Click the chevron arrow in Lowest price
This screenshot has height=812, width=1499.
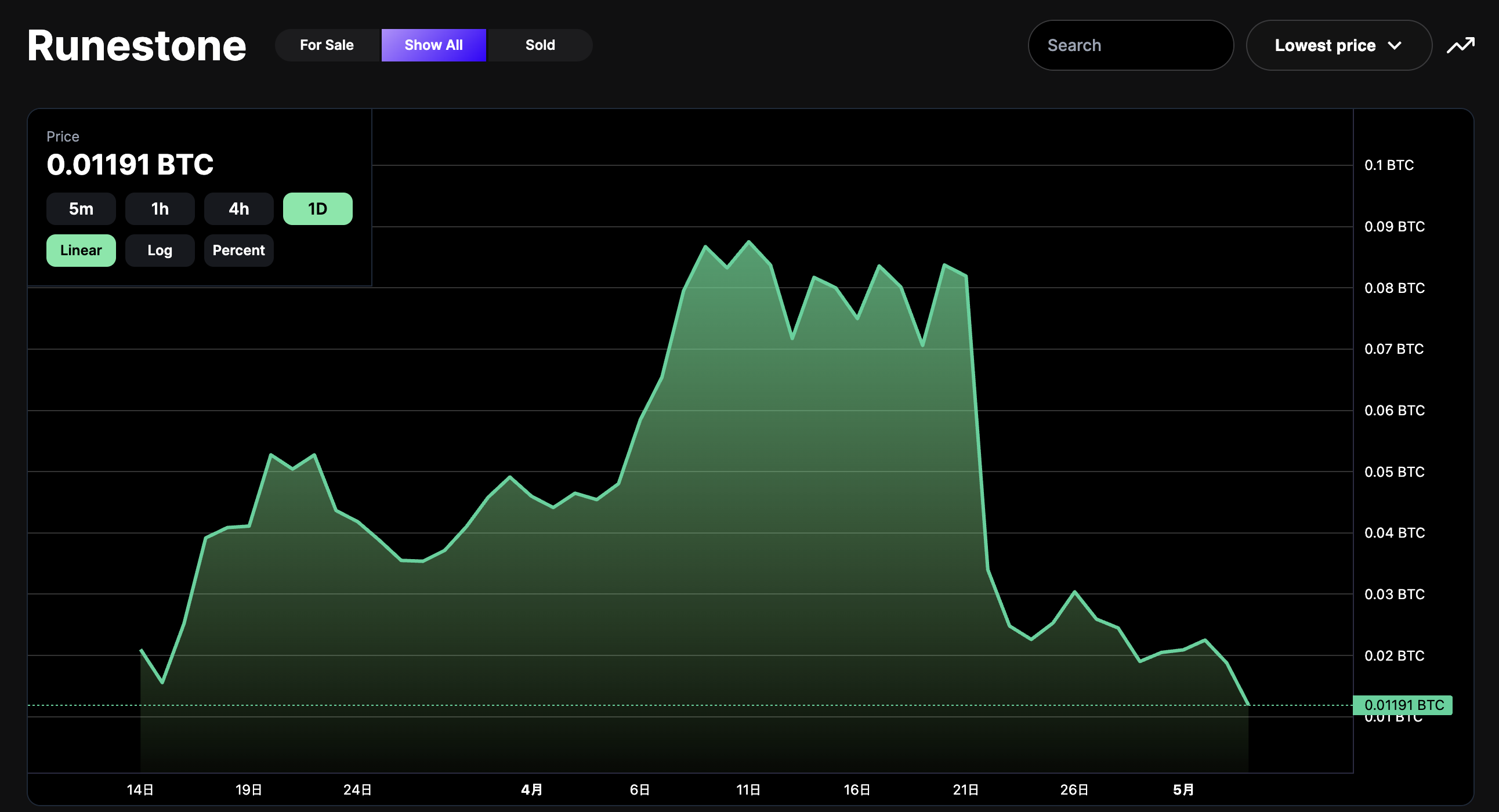click(1394, 45)
